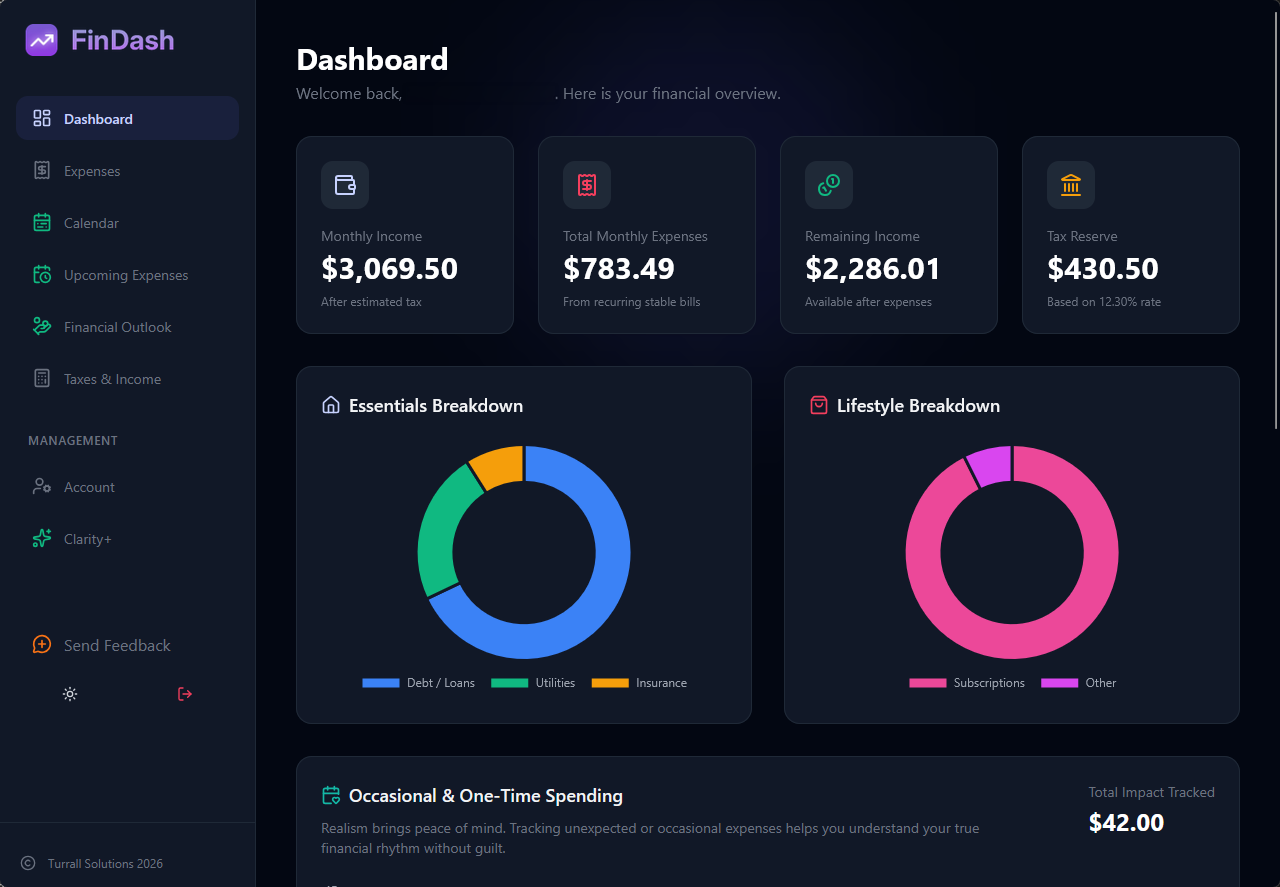
Task: Click the 'From recurring stable bills' caption
Action: click(x=632, y=302)
